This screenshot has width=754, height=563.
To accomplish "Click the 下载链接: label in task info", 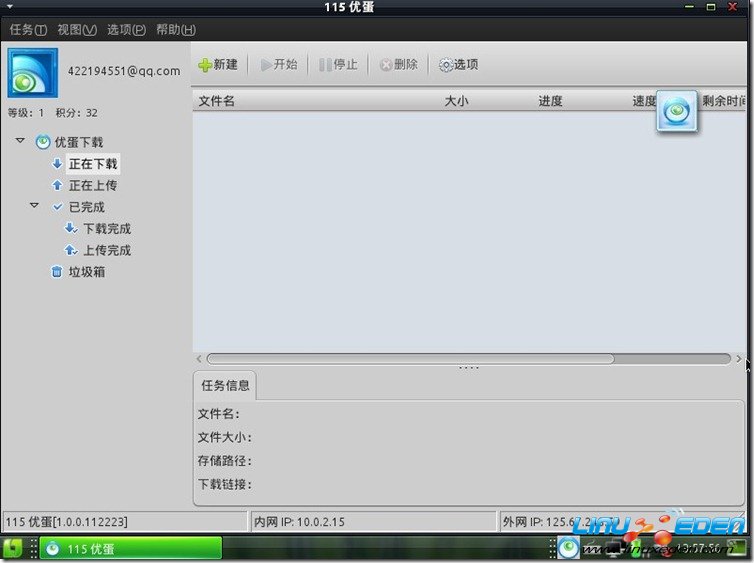I will pyautogui.click(x=225, y=484).
